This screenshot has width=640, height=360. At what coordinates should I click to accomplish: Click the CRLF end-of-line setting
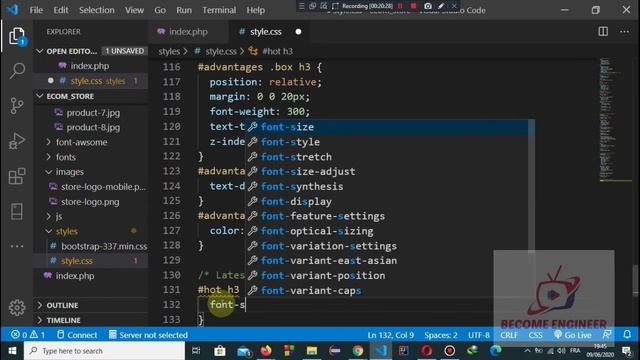click(x=509, y=335)
